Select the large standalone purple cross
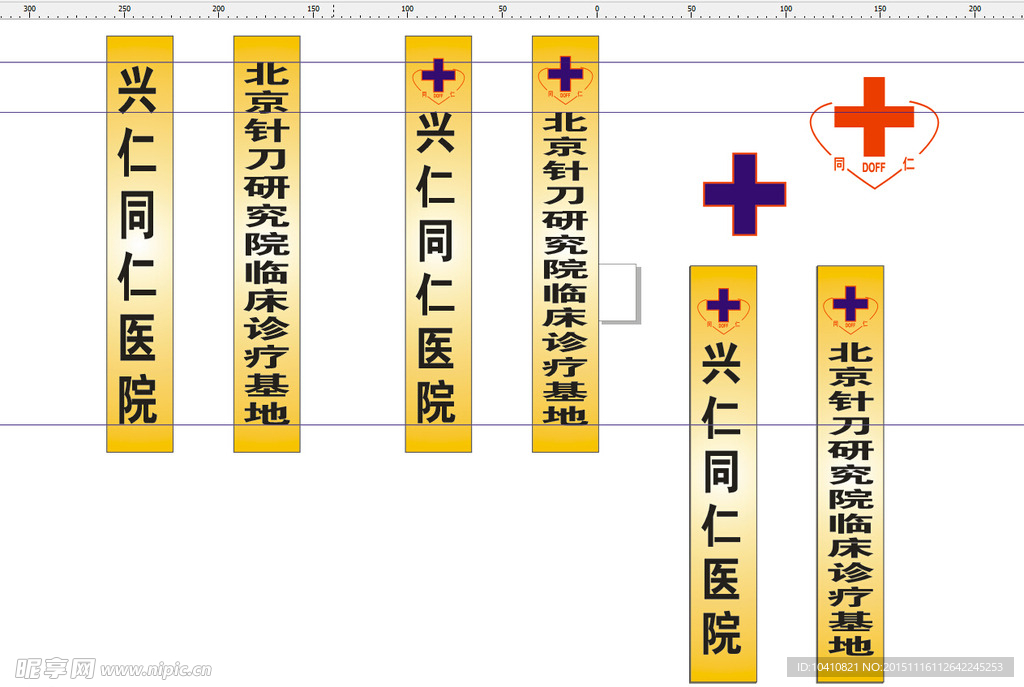This screenshot has height=687, width=1024. click(744, 194)
